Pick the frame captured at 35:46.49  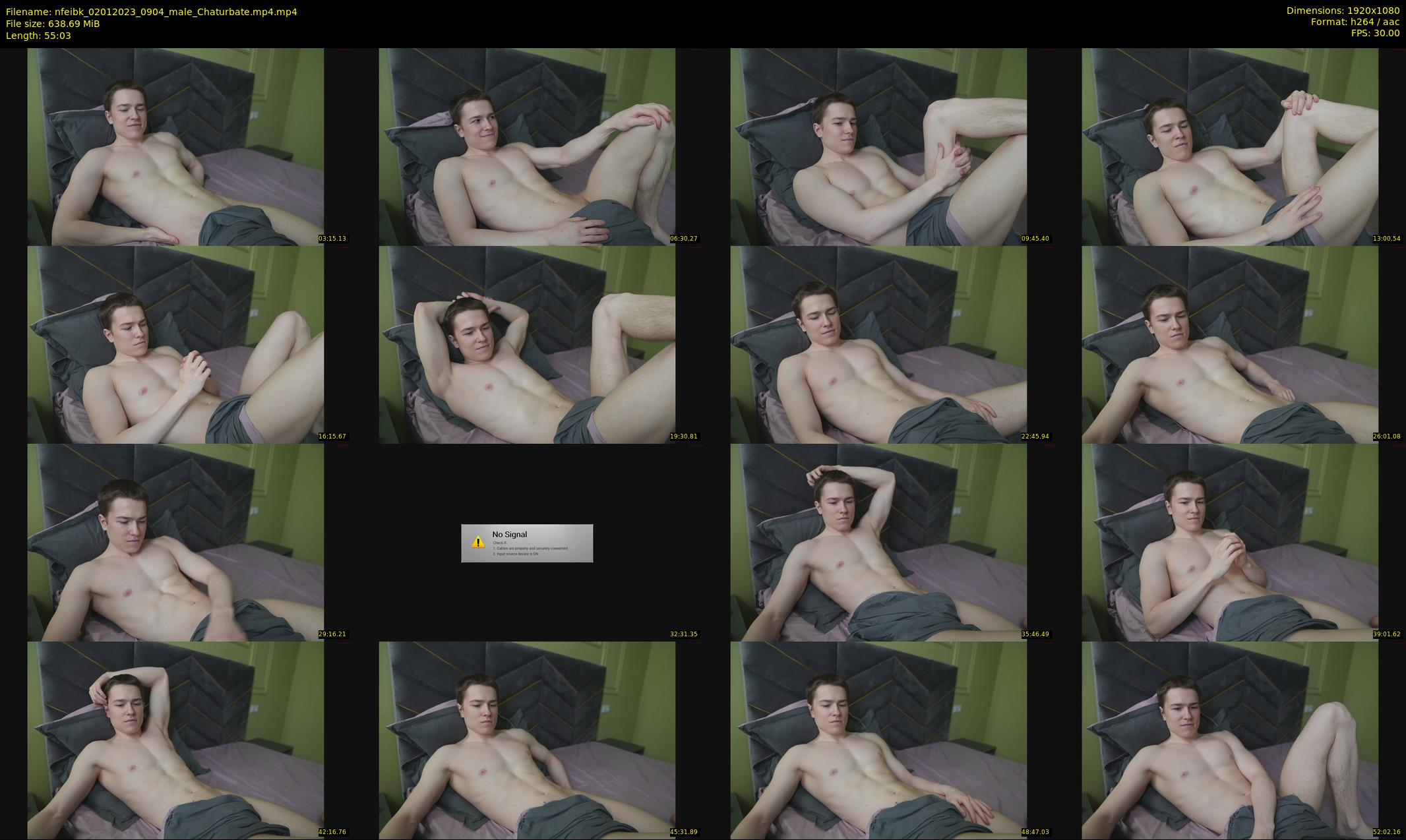click(878, 542)
